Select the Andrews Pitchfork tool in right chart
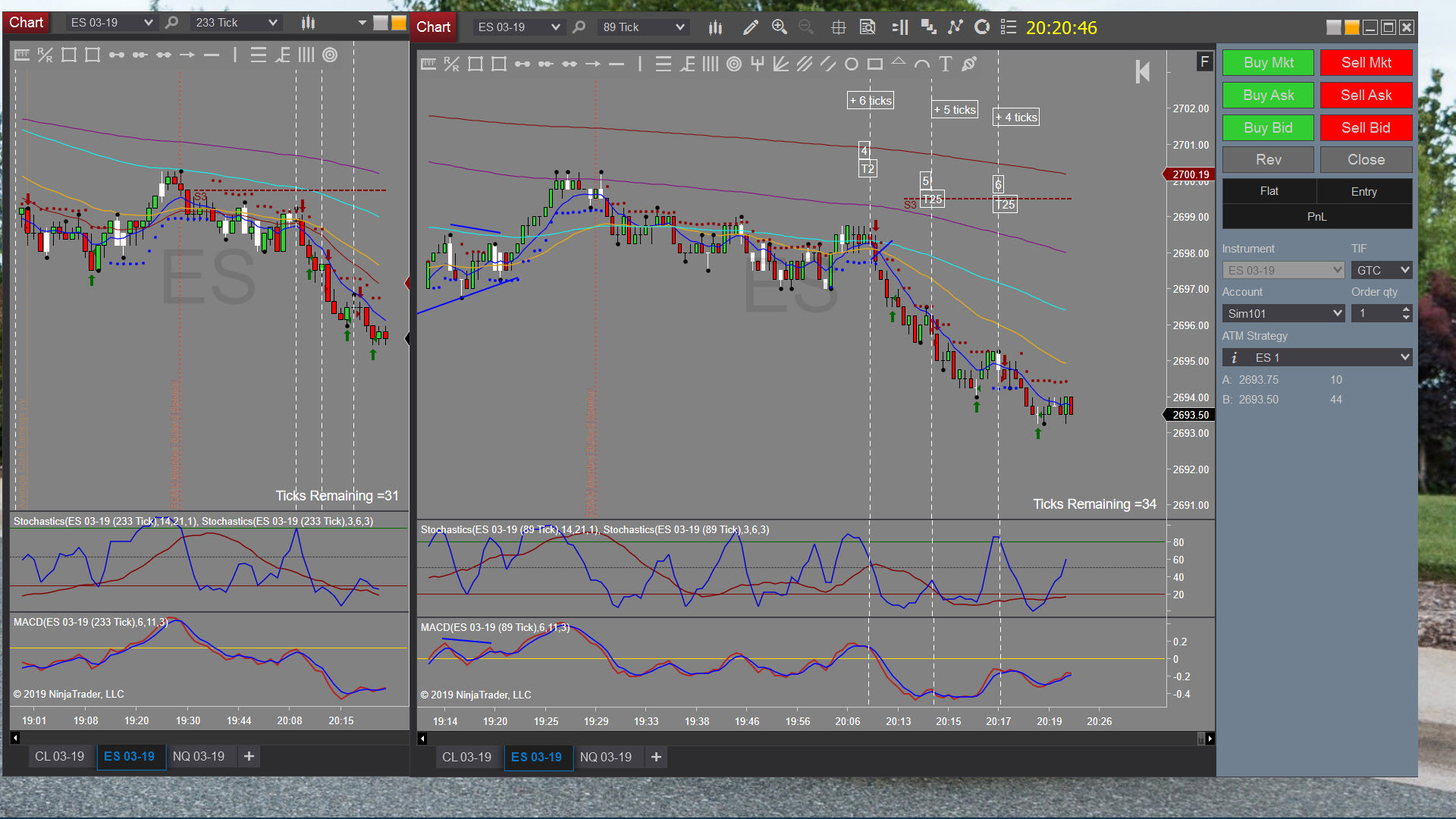The height and width of the screenshot is (819, 1456). click(757, 64)
